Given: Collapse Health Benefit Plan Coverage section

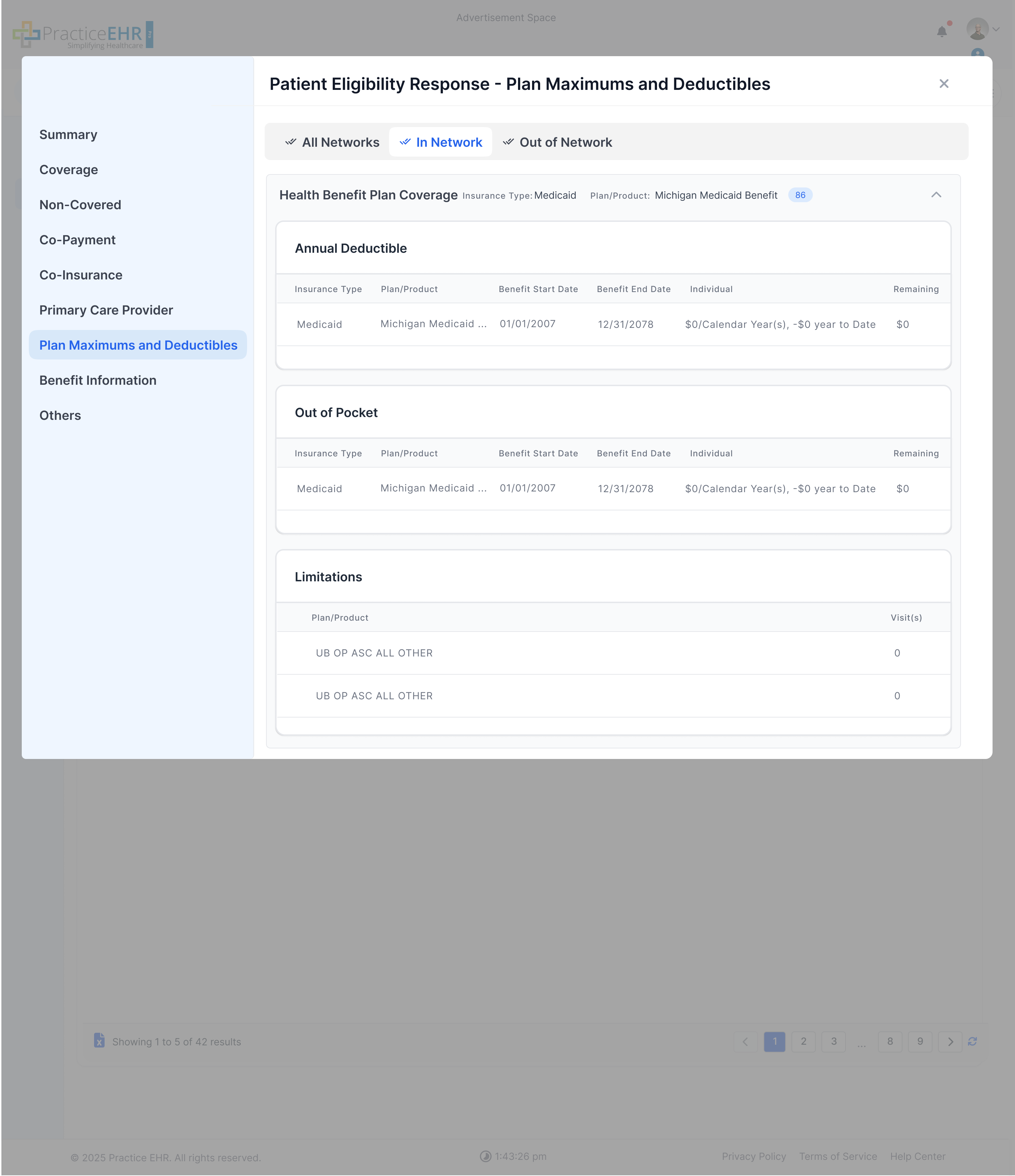Looking at the screenshot, I should tap(936, 195).
